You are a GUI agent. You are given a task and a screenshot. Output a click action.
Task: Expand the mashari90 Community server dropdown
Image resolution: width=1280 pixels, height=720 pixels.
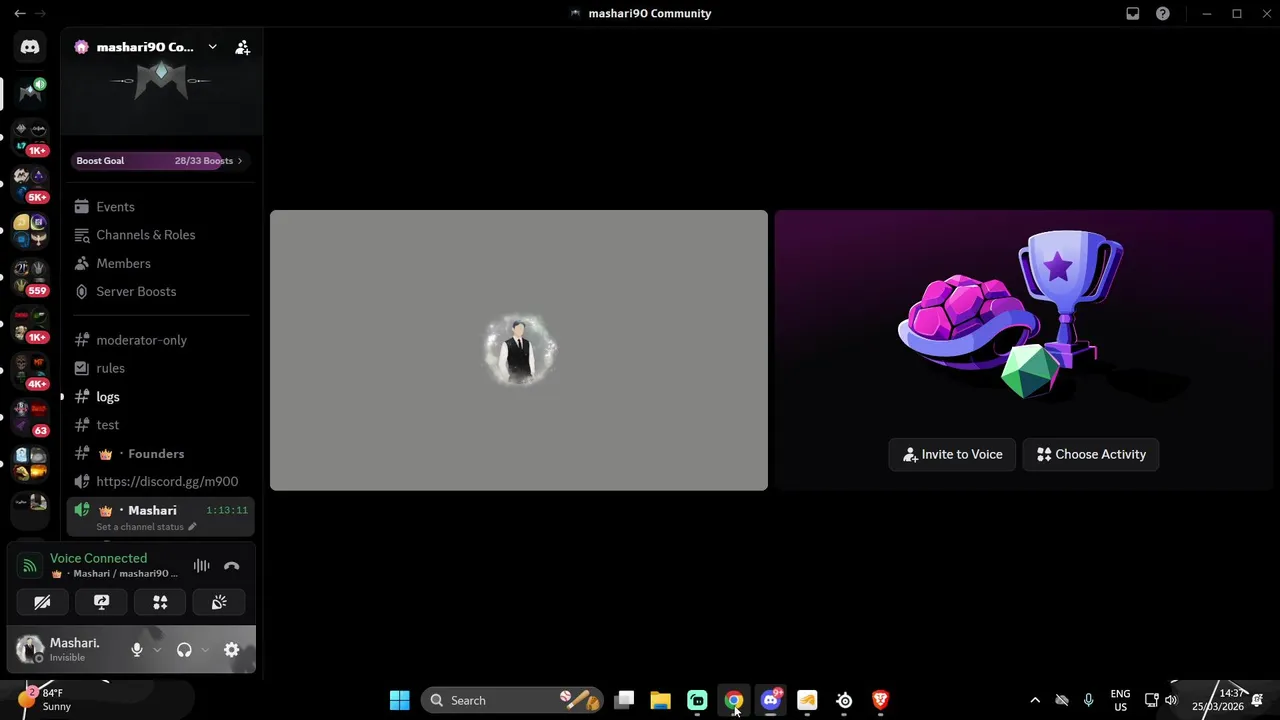[212, 47]
